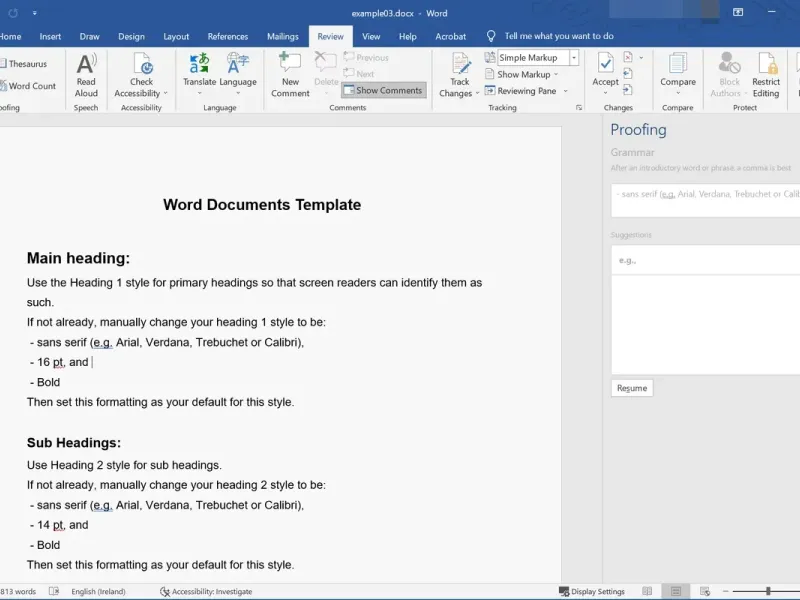Open Restrict Editing

coord(766,76)
